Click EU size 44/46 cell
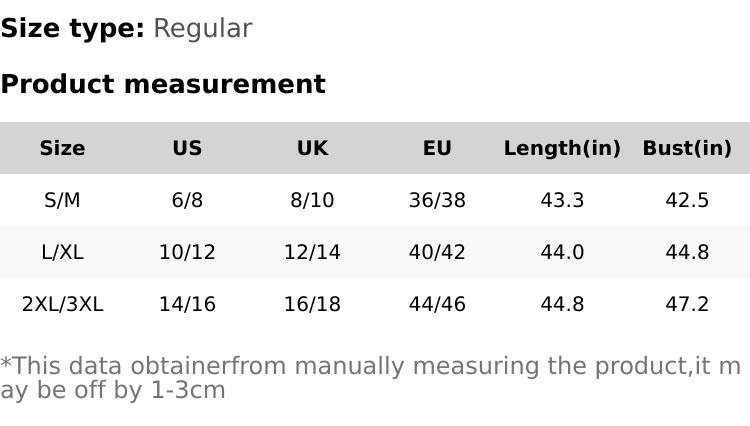 [437, 304]
